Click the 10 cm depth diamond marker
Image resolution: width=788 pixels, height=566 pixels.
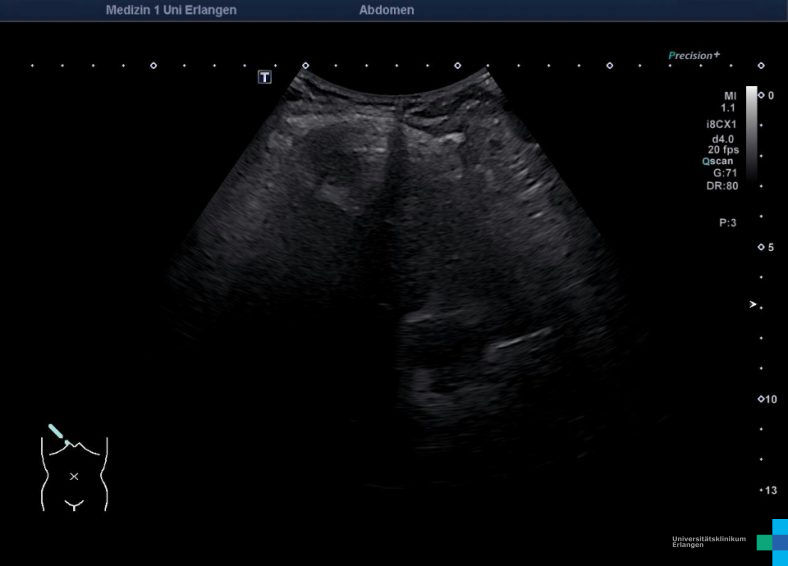(x=761, y=399)
